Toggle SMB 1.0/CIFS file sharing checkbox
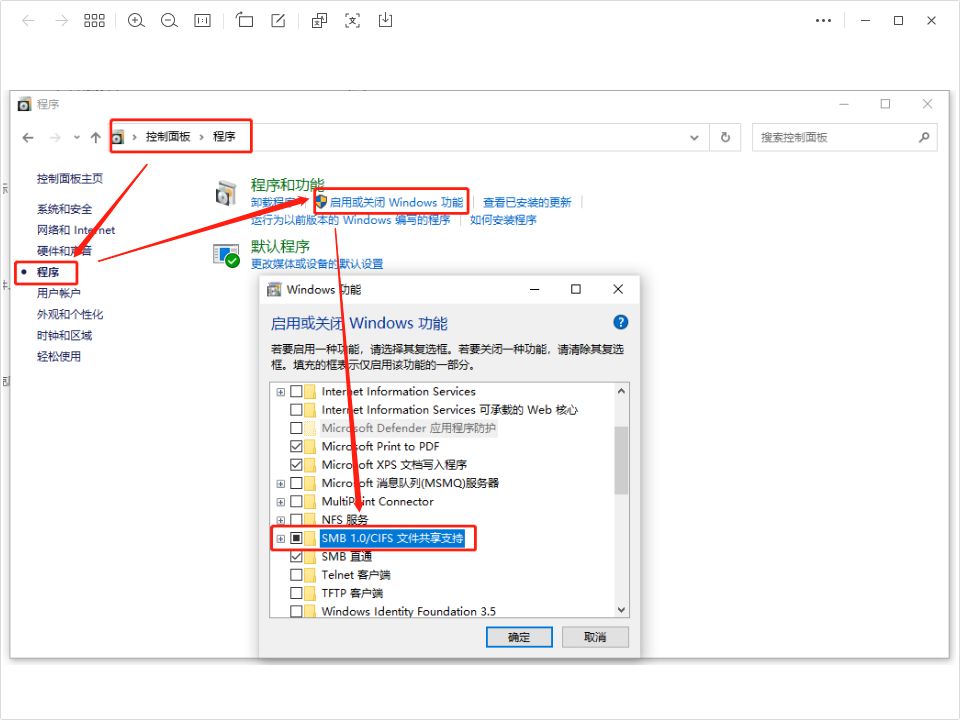Image resolution: width=960 pixels, height=720 pixels. [x=296, y=538]
